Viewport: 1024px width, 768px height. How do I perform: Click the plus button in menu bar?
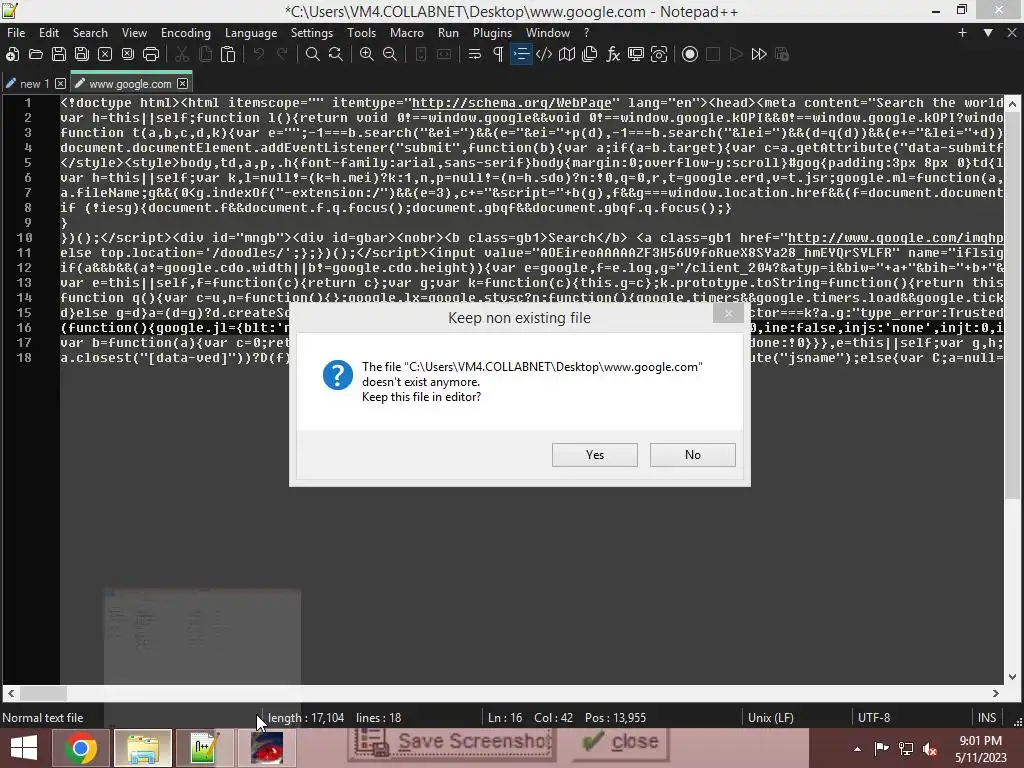coord(962,33)
